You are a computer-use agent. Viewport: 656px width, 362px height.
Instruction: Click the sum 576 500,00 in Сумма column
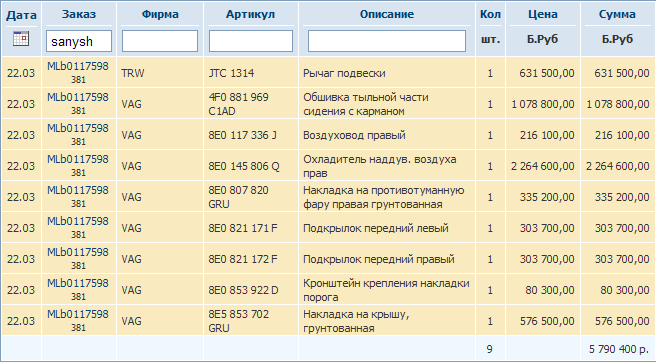[x=622, y=321]
